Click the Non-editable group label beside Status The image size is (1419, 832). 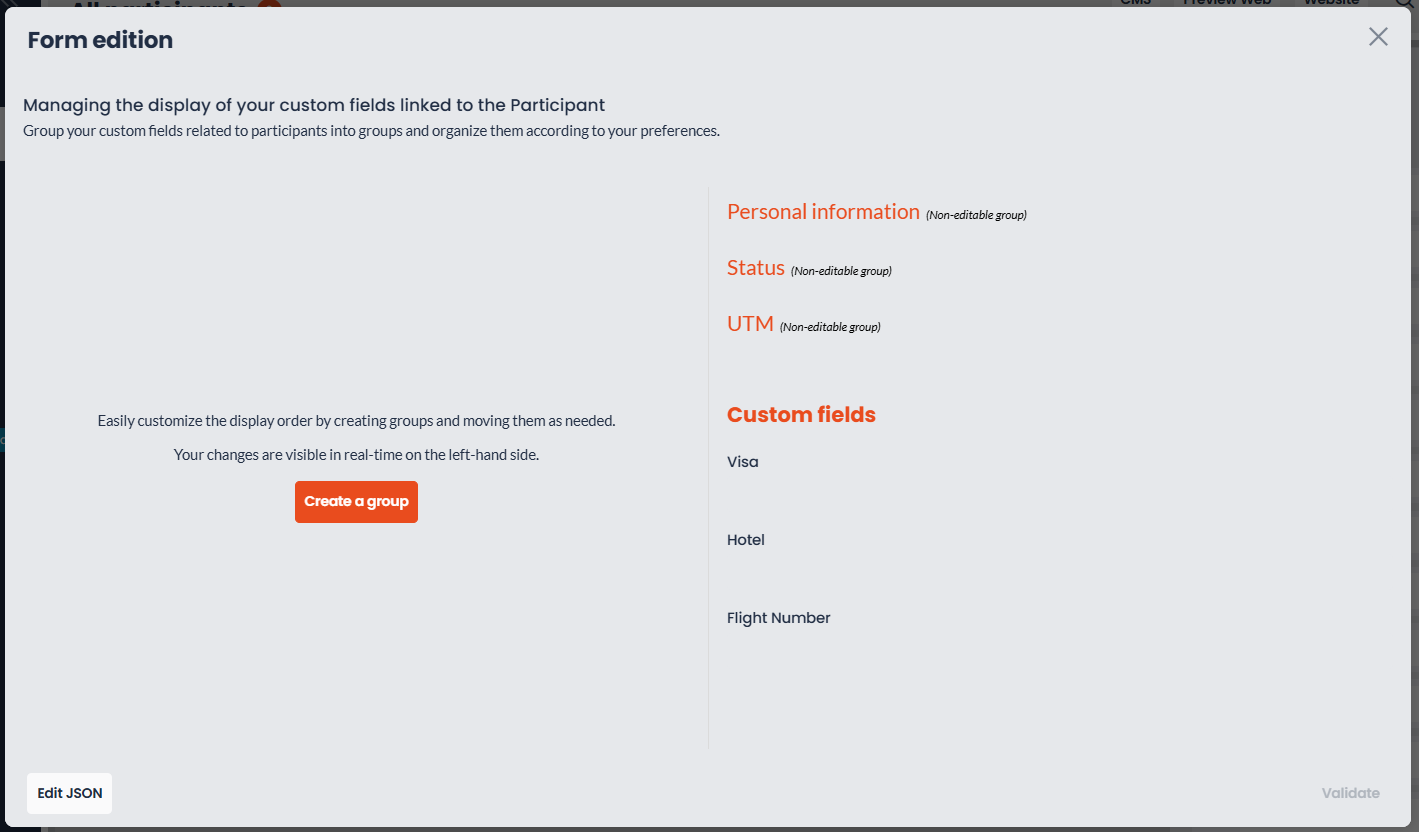(841, 271)
